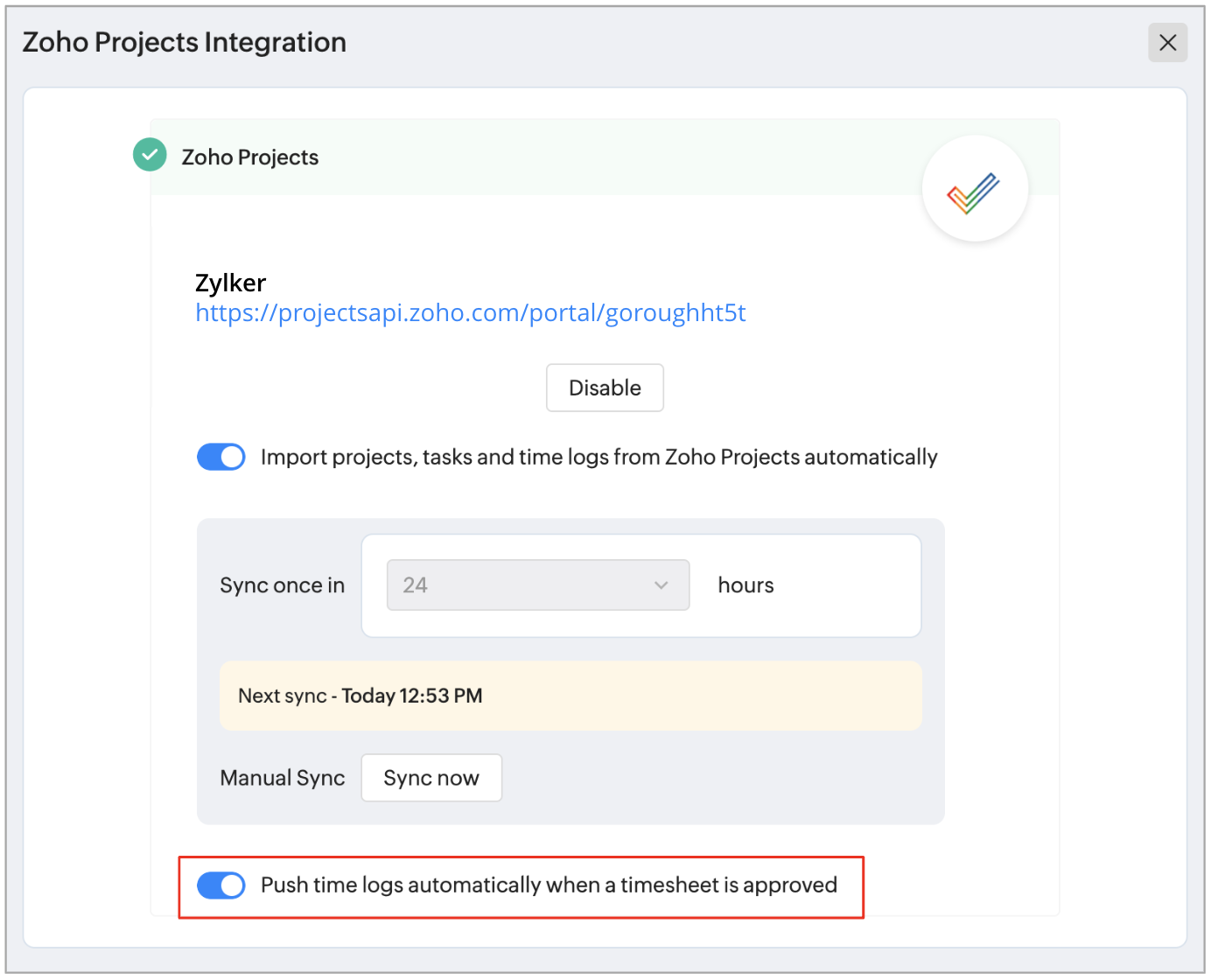Screen dimensions: 1211x980
Task: Open the projectsapi.zoho.com portal link
Action: [x=470, y=313]
